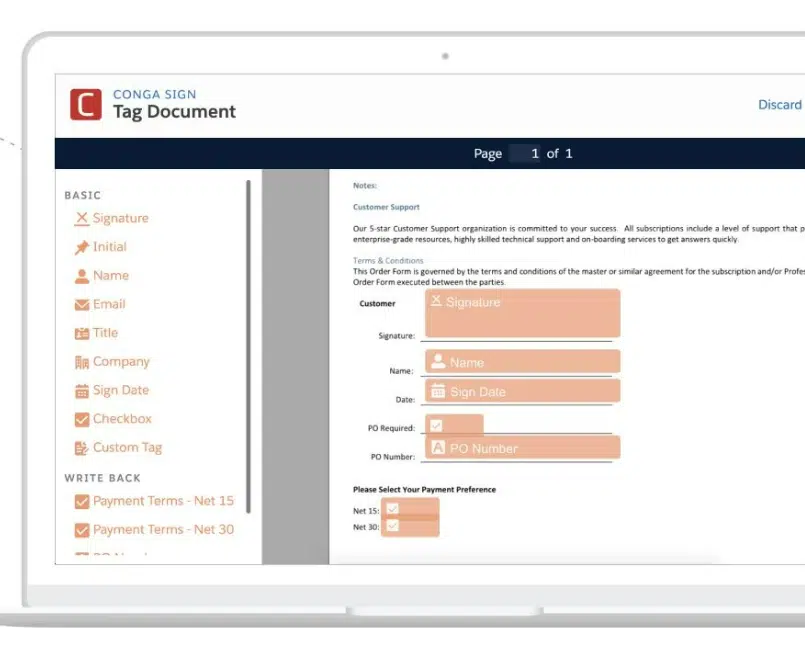Select the Company building icon
The width and height of the screenshot is (805, 647).
click(81, 363)
